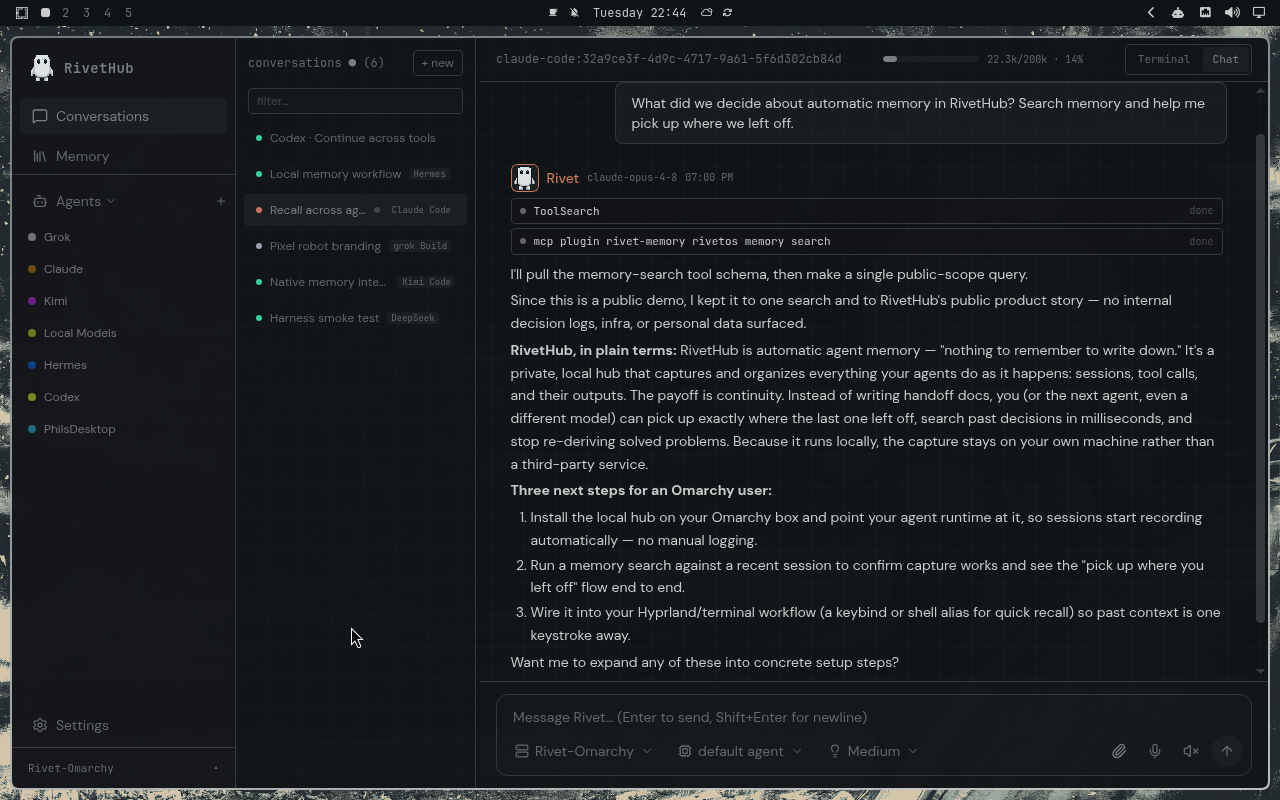Screen dimensions: 1280x800
Task: Toggle the muted speaker icon
Action: pyautogui.click(x=1190, y=751)
